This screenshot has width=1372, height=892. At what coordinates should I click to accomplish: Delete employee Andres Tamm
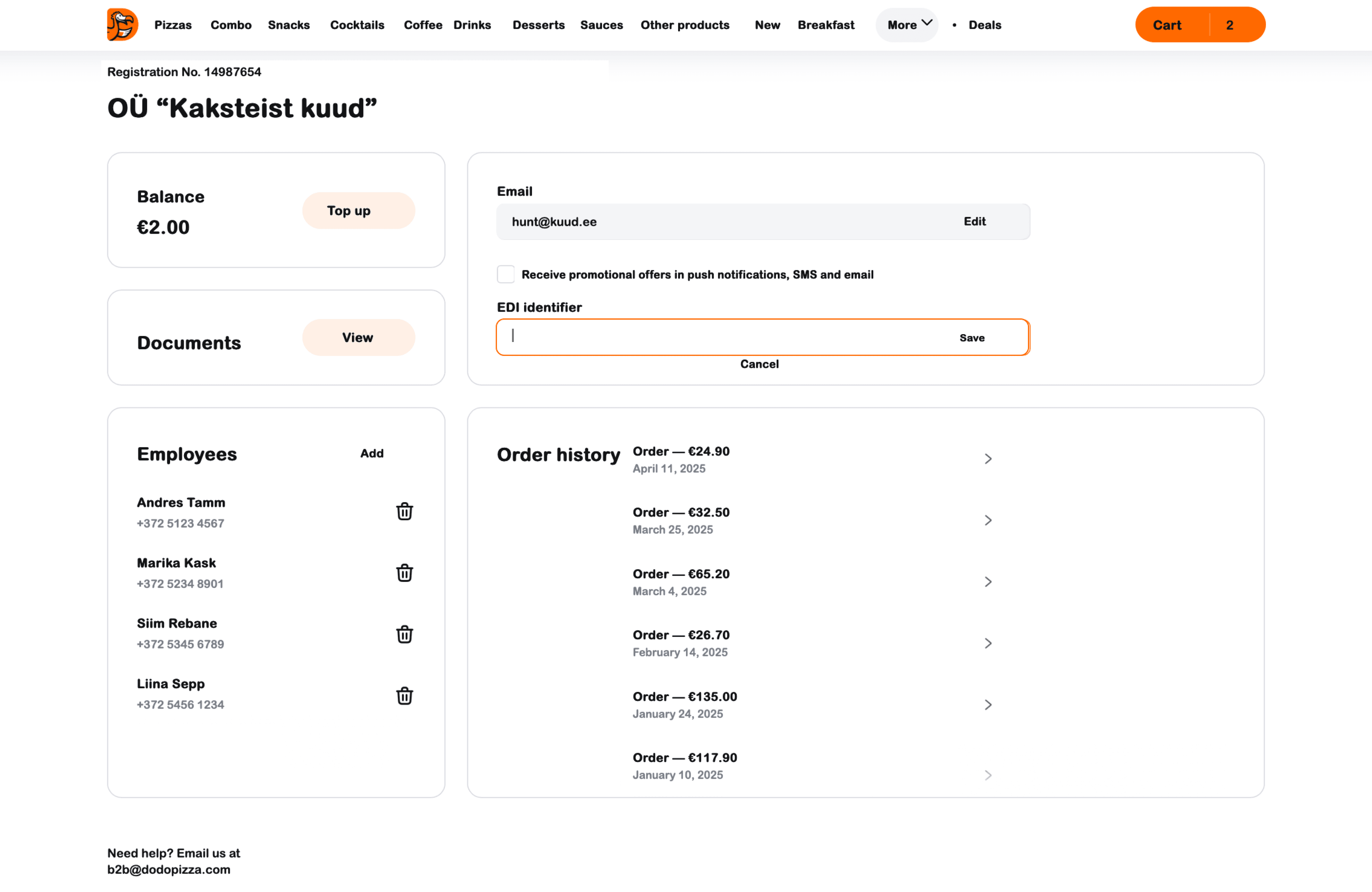(x=404, y=511)
